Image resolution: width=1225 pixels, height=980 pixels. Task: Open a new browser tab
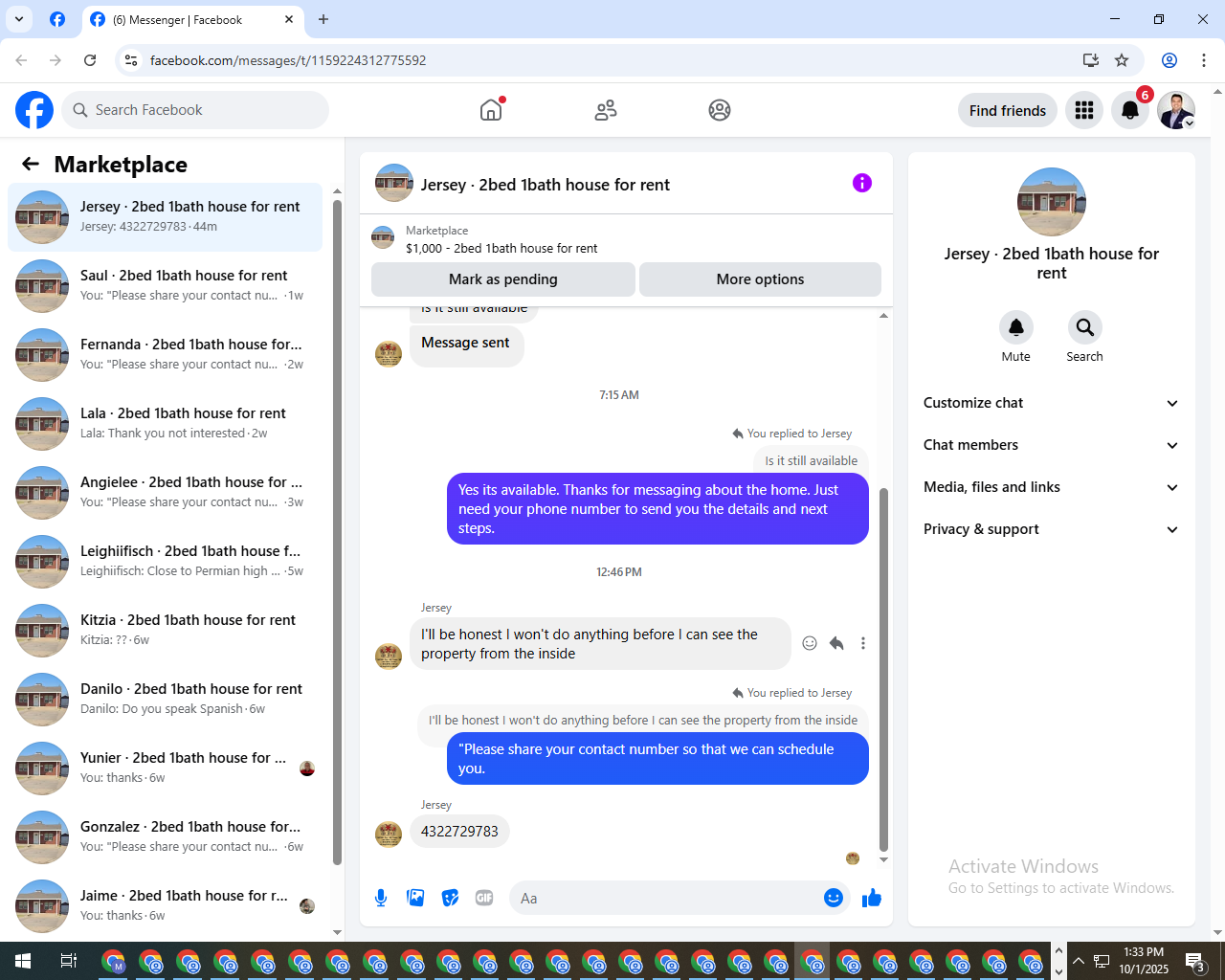[323, 19]
